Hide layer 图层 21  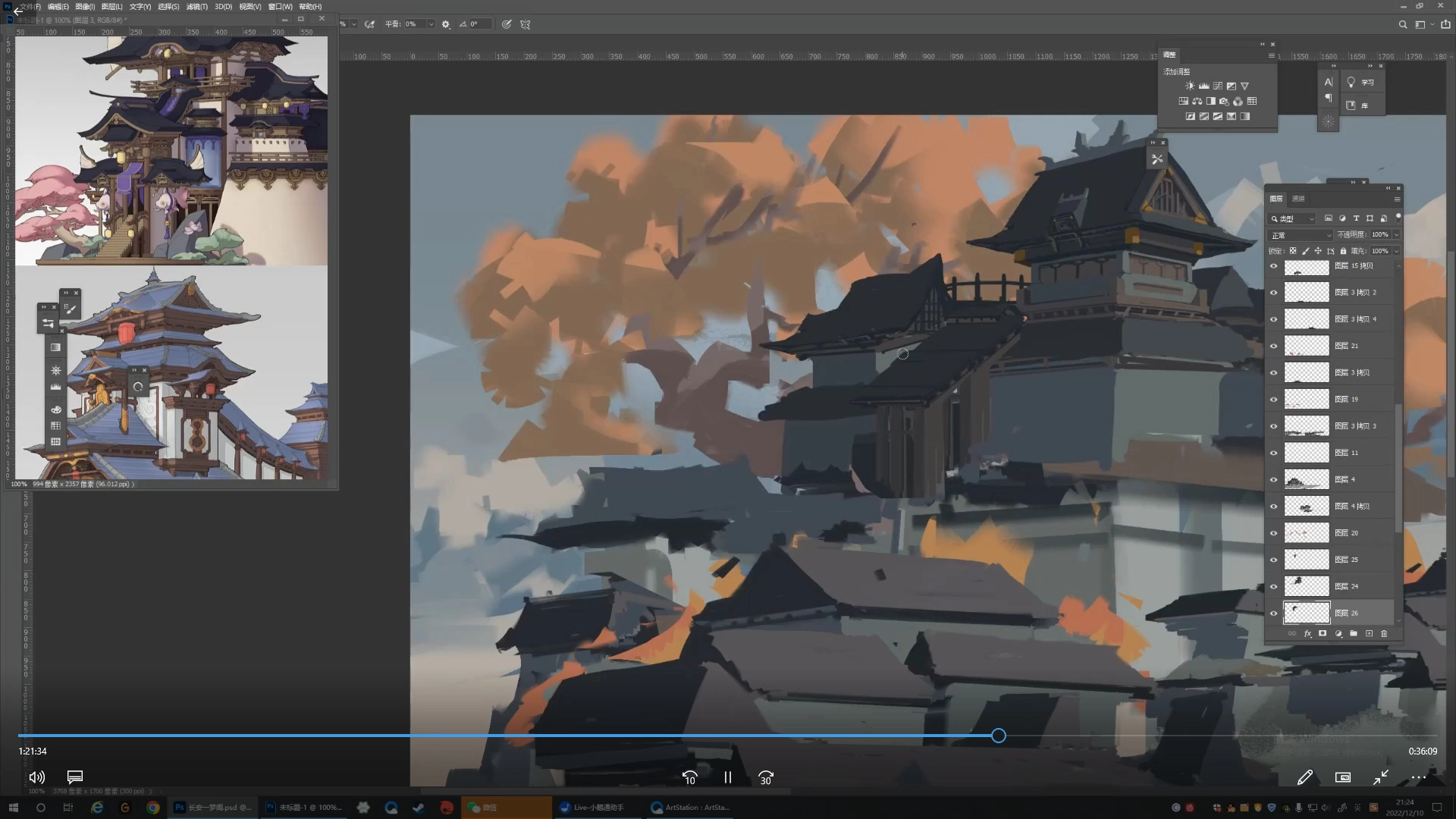(1274, 346)
